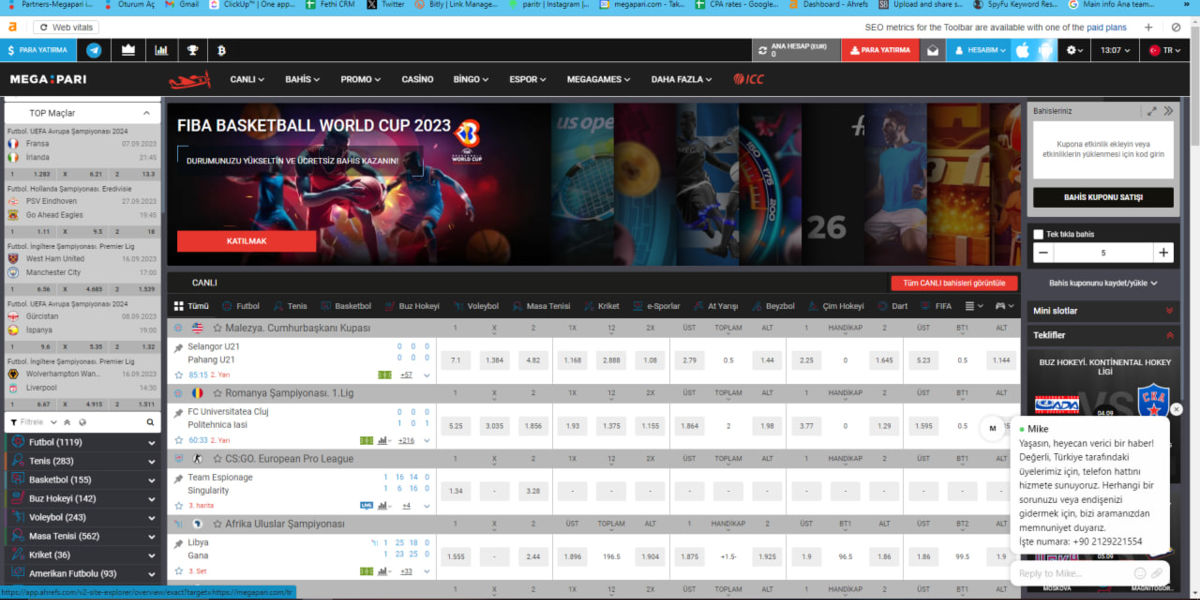Attach a file in chat reply
1200x600 pixels.
(x=1158, y=573)
